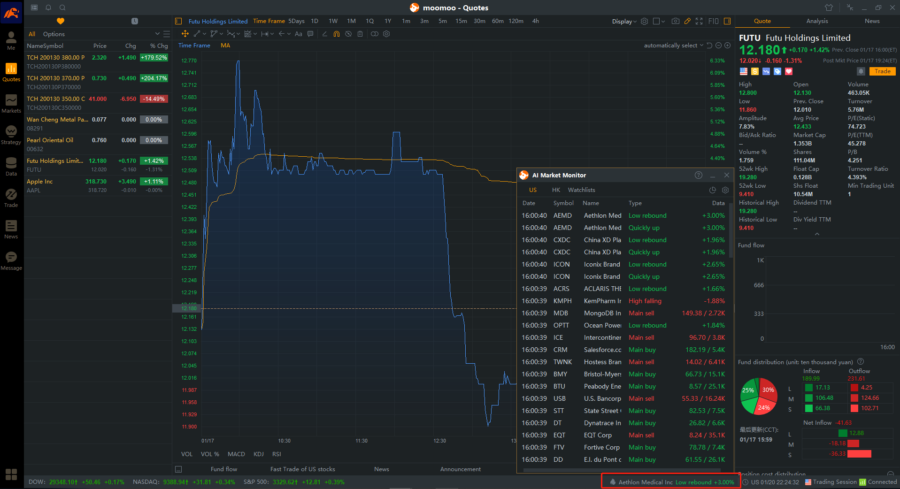Open the Display dropdown

(624, 21)
